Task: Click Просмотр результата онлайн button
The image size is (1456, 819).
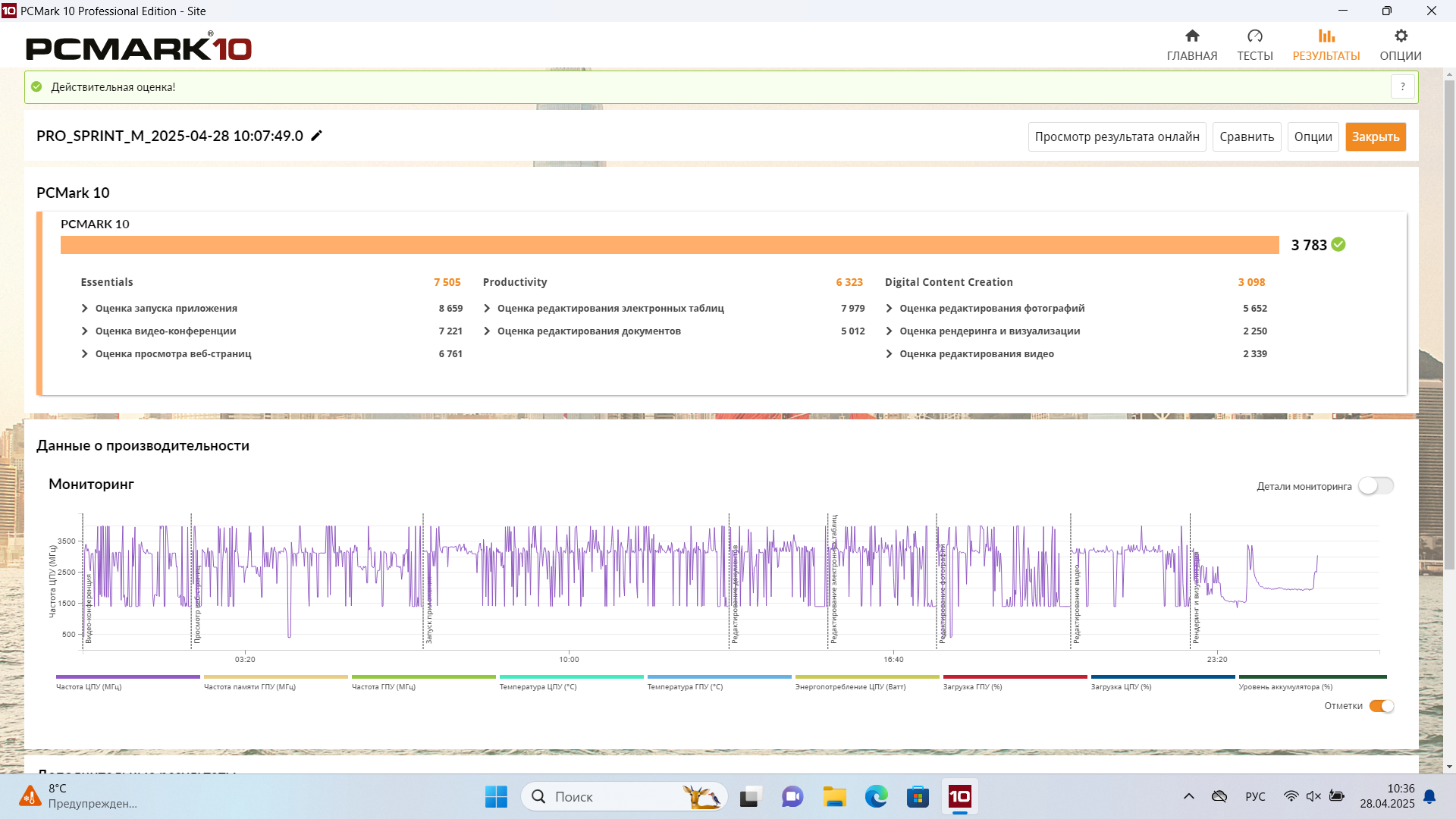Action: [x=1117, y=137]
